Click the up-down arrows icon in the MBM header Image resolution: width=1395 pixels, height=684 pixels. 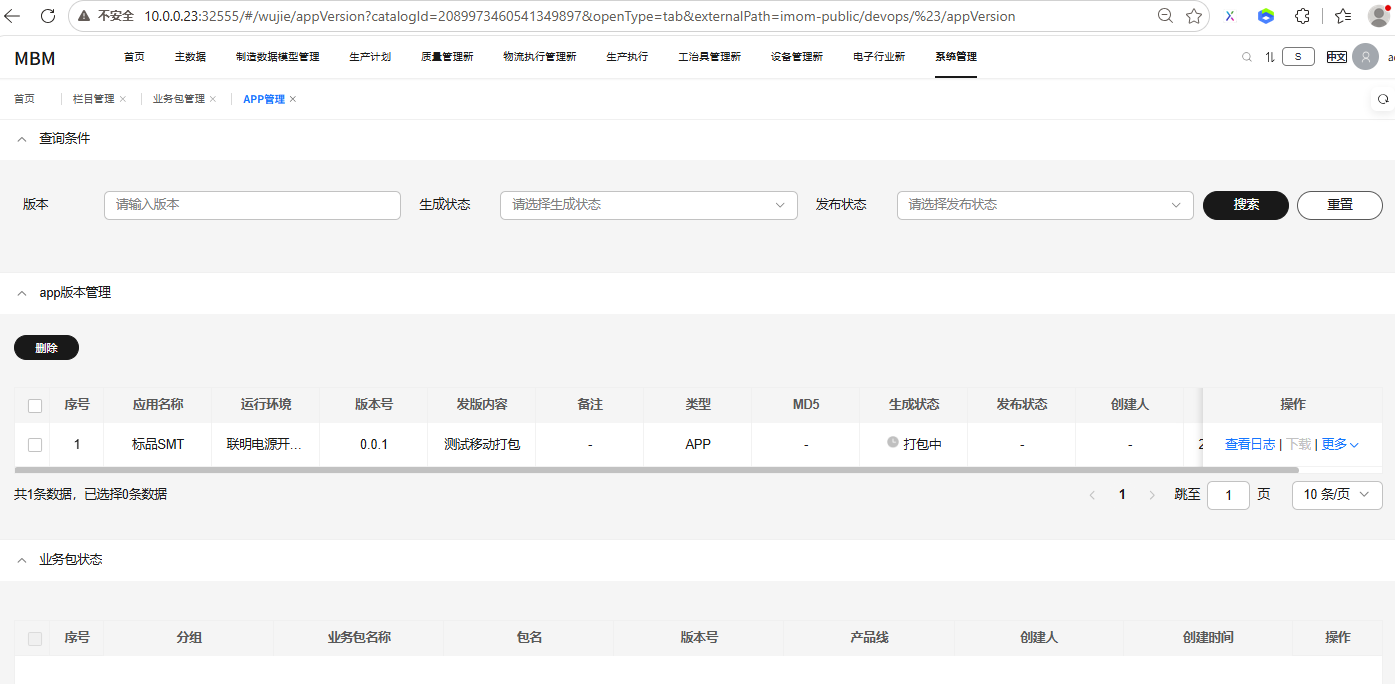[x=1270, y=57]
